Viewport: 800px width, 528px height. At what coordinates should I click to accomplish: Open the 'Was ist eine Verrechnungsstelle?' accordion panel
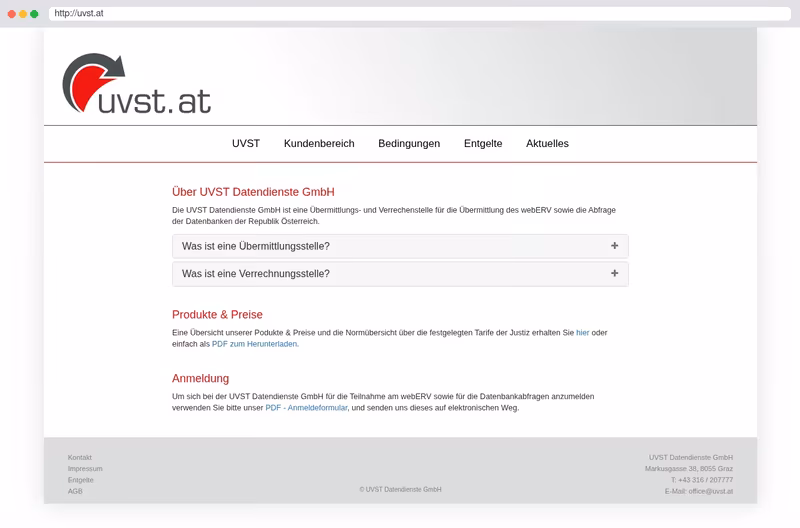click(400, 274)
